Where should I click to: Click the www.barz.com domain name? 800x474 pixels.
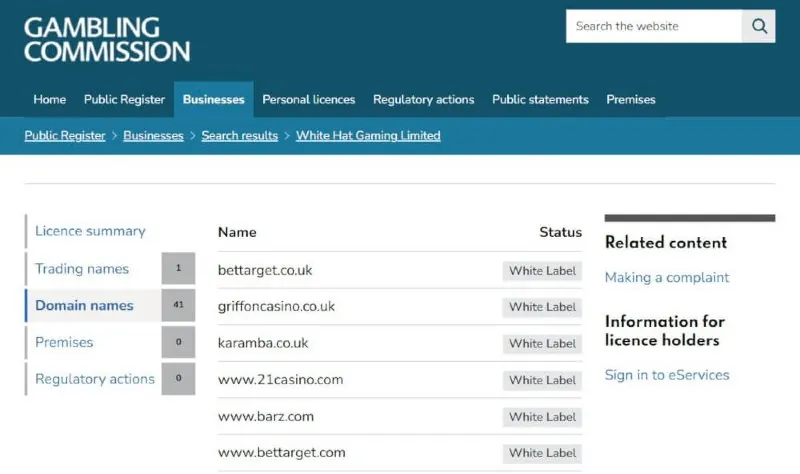[x=266, y=416]
